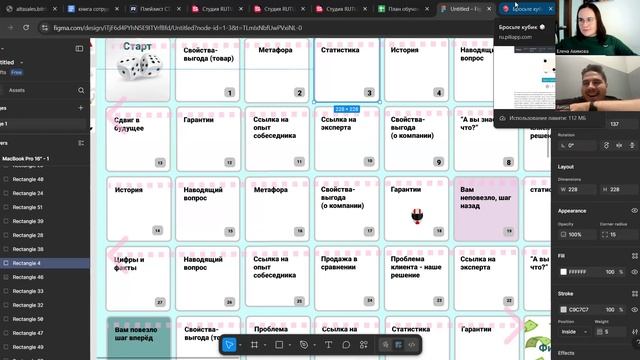Click the Статистика card number 3
The width and height of the screenshot is (640, 360).
tap(347, 70)
